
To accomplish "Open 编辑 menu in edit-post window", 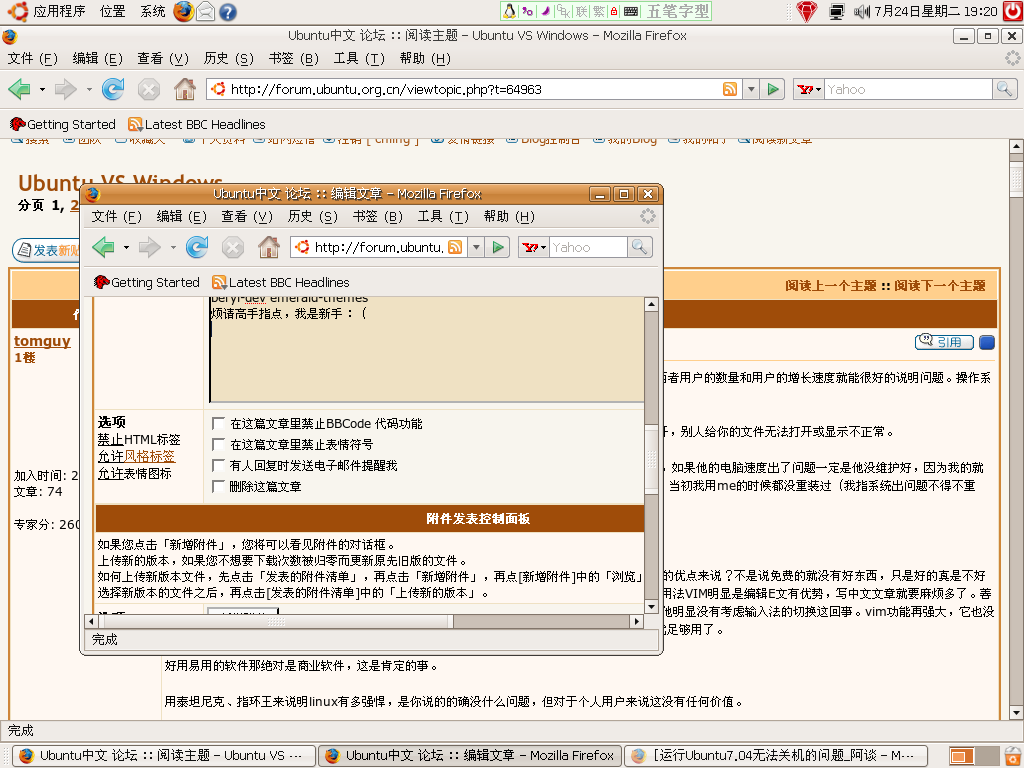I will coord(182,217).
